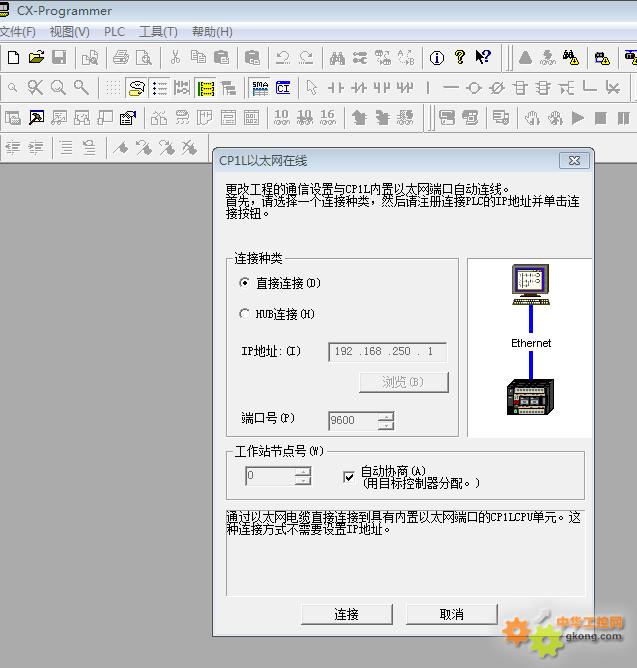Click the 工作站节点号 value field
Viewport: 637px width, 668px height.
pyautogui.click(x=270, y=476)
